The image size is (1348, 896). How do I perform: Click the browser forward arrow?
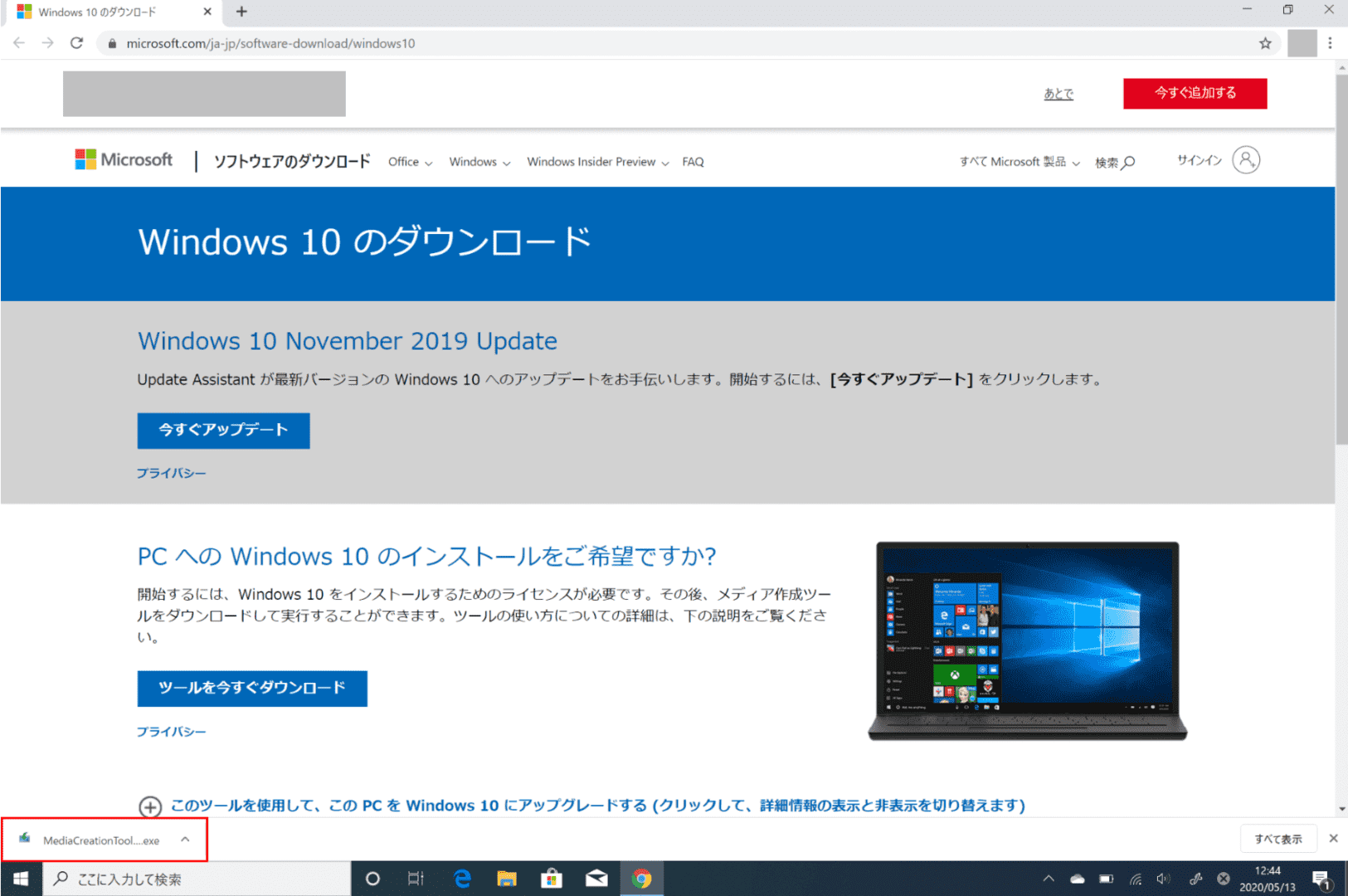(48, 43)
